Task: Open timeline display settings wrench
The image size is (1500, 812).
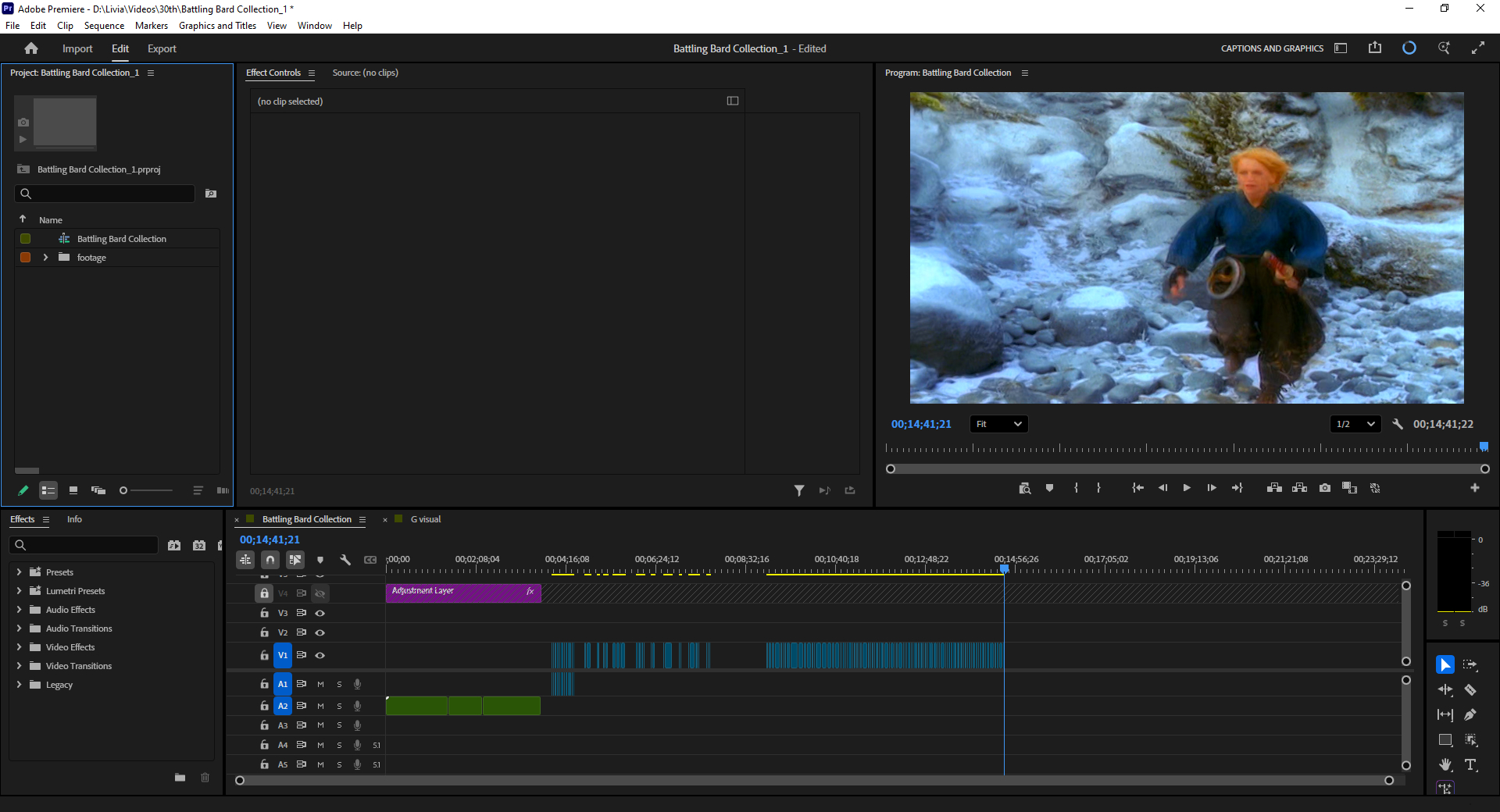Action: (x=345, y=560)
